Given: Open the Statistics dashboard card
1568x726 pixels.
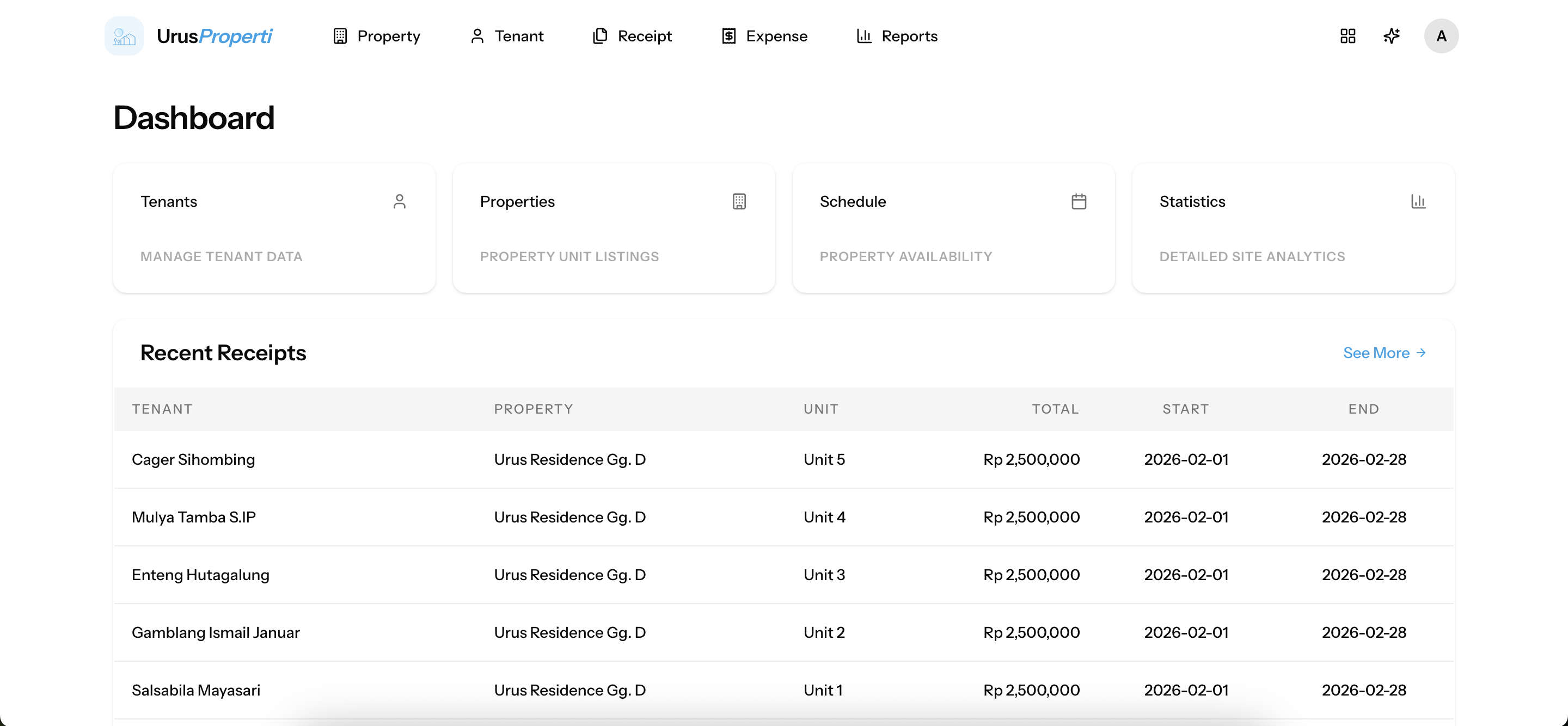Looking at the screenshot, I should [1293, 227].
